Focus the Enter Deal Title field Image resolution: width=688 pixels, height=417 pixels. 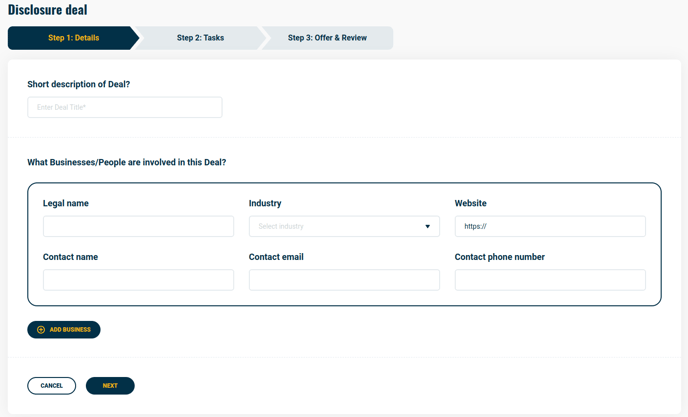point(125,107)
